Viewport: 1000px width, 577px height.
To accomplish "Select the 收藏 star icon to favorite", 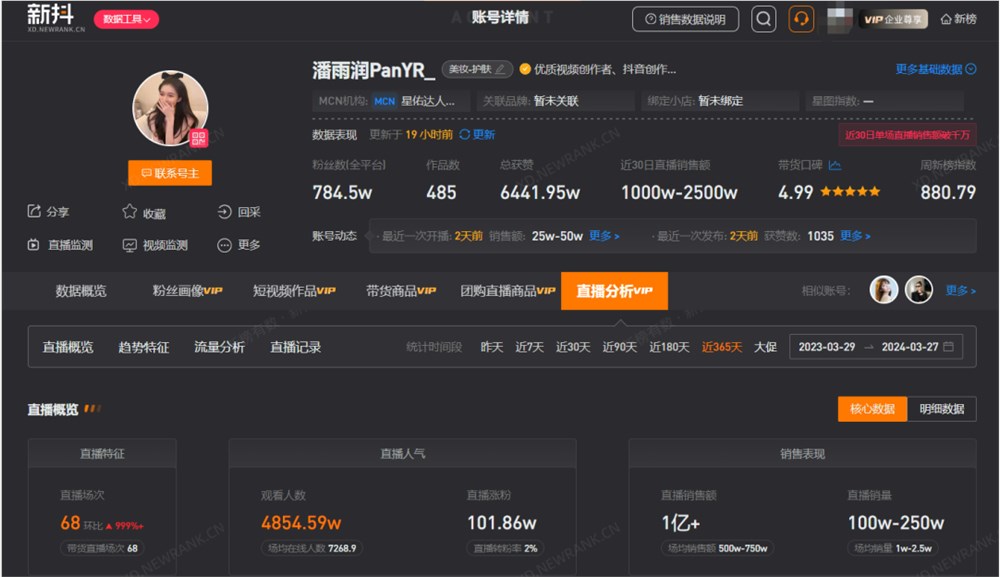I will [x=128, y=211].
